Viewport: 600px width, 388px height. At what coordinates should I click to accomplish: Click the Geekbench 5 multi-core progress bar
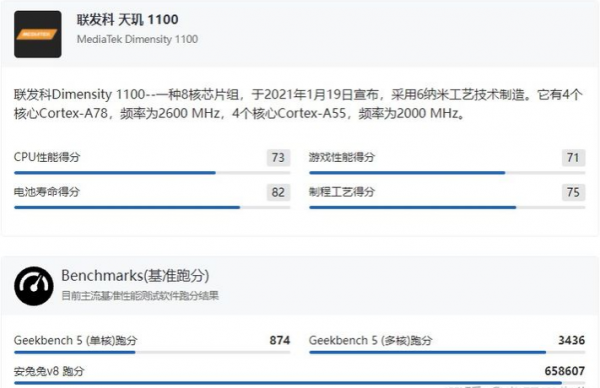tap(447, 352)
